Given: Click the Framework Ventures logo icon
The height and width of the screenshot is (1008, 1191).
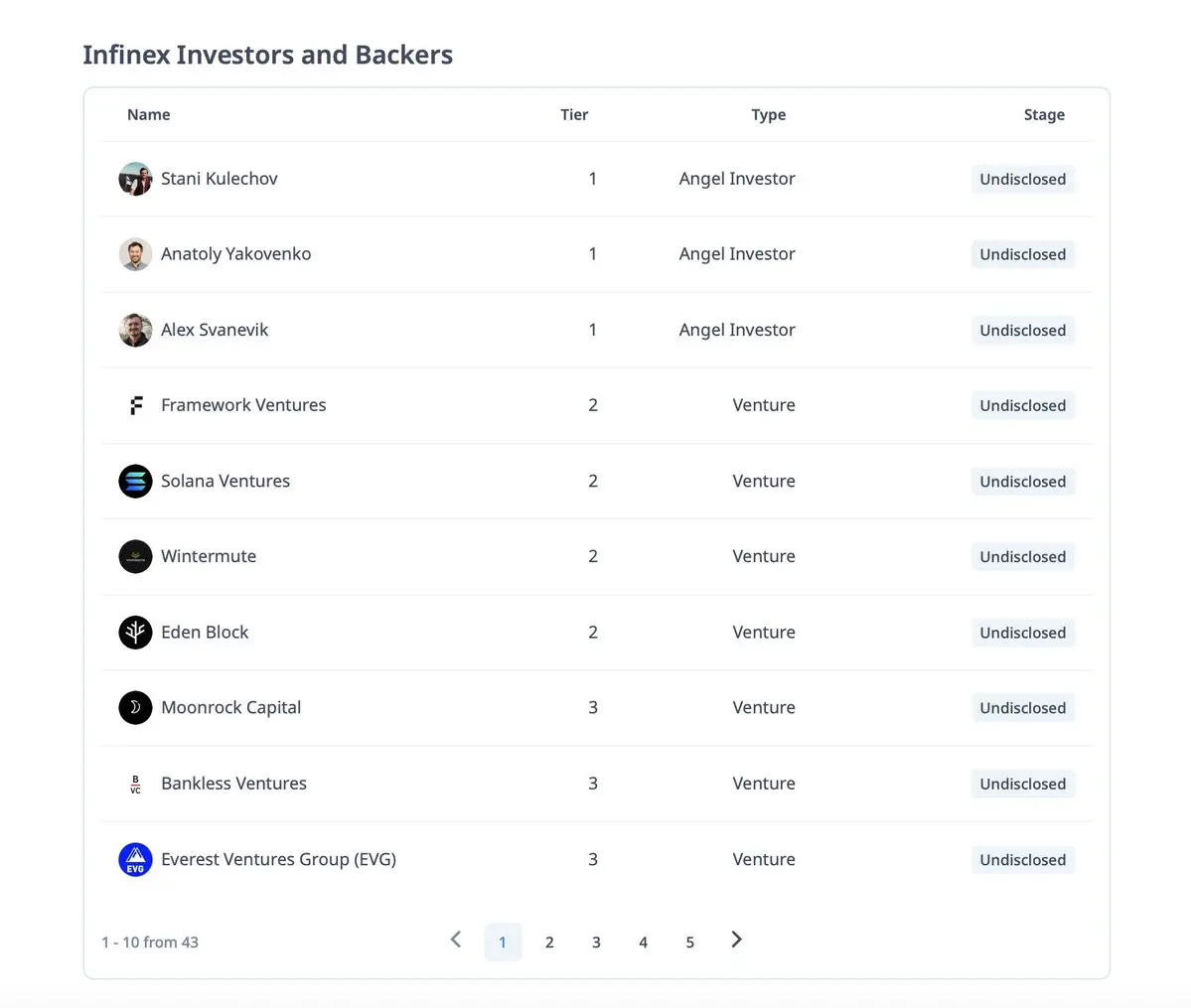Looking at the screenshot, I should coord(135,405).
